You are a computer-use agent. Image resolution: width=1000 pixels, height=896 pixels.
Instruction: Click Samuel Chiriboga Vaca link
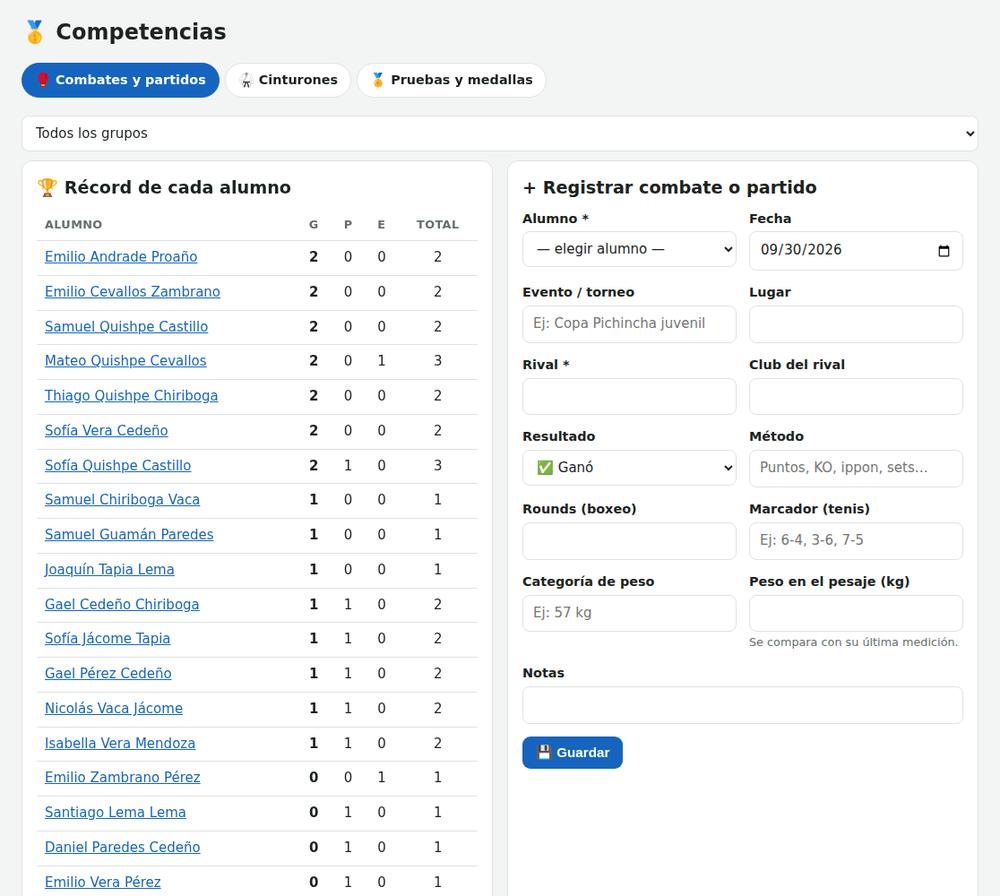pos(122,499)
